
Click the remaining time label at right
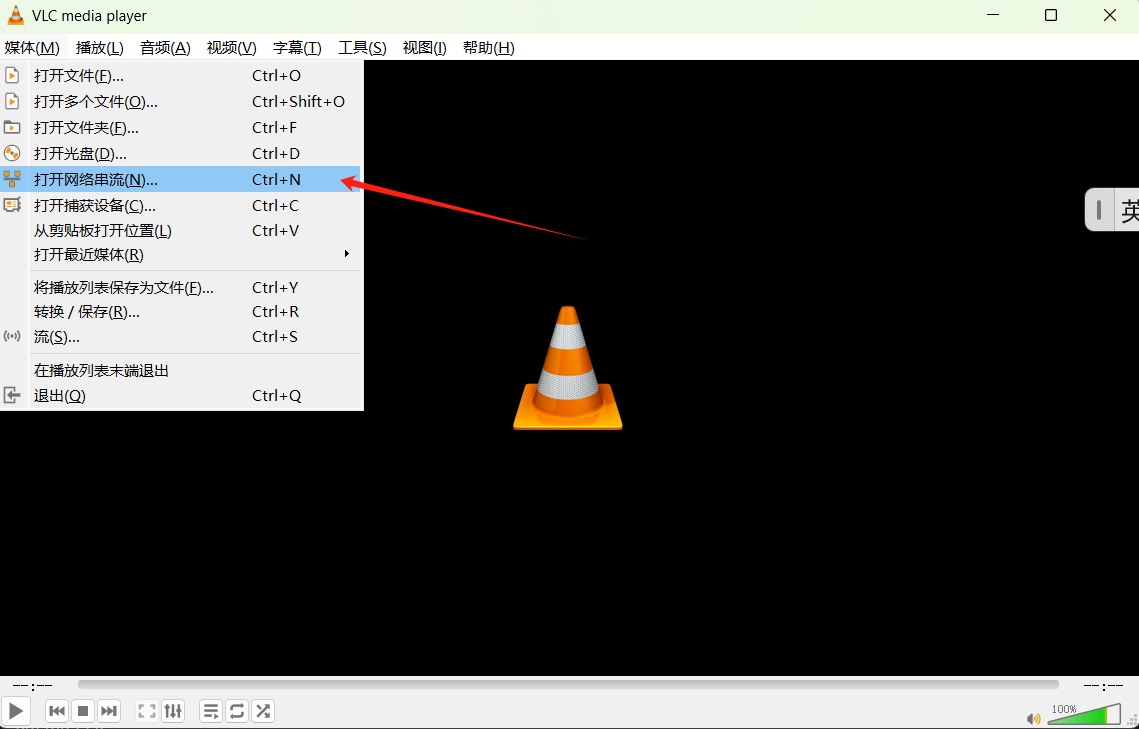1103,685
